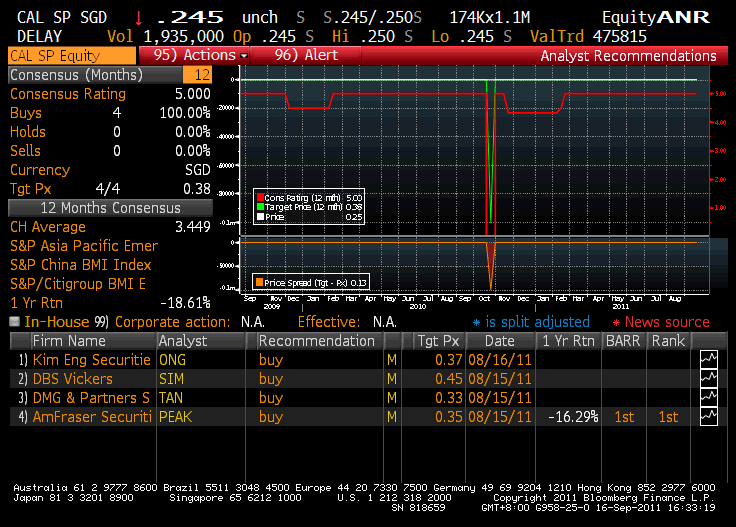
Task: Click the date 08/16/11
Action: pyautogui.click(x=500, y=360)
